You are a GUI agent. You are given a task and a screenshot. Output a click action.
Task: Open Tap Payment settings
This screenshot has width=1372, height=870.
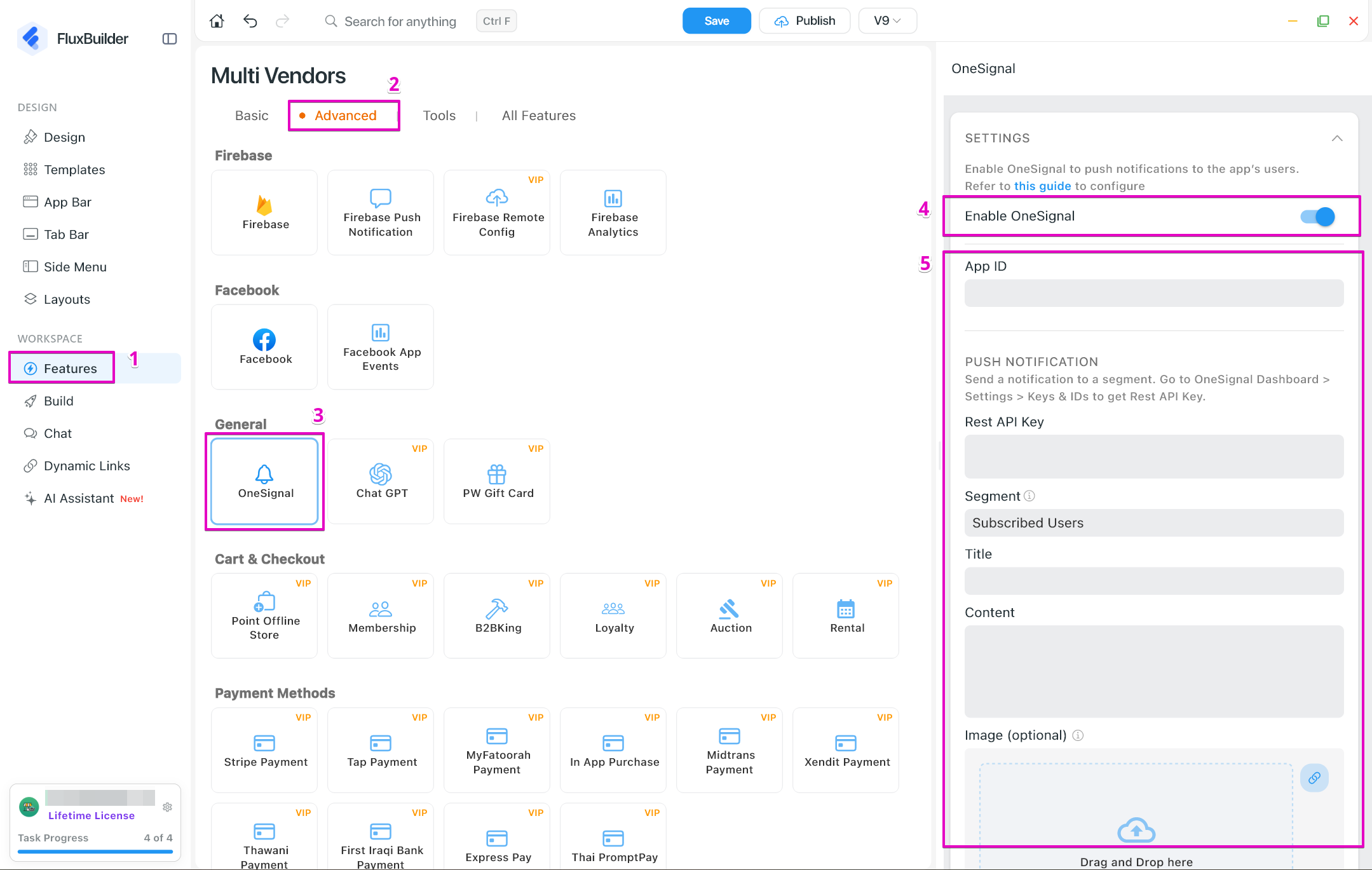381,750
